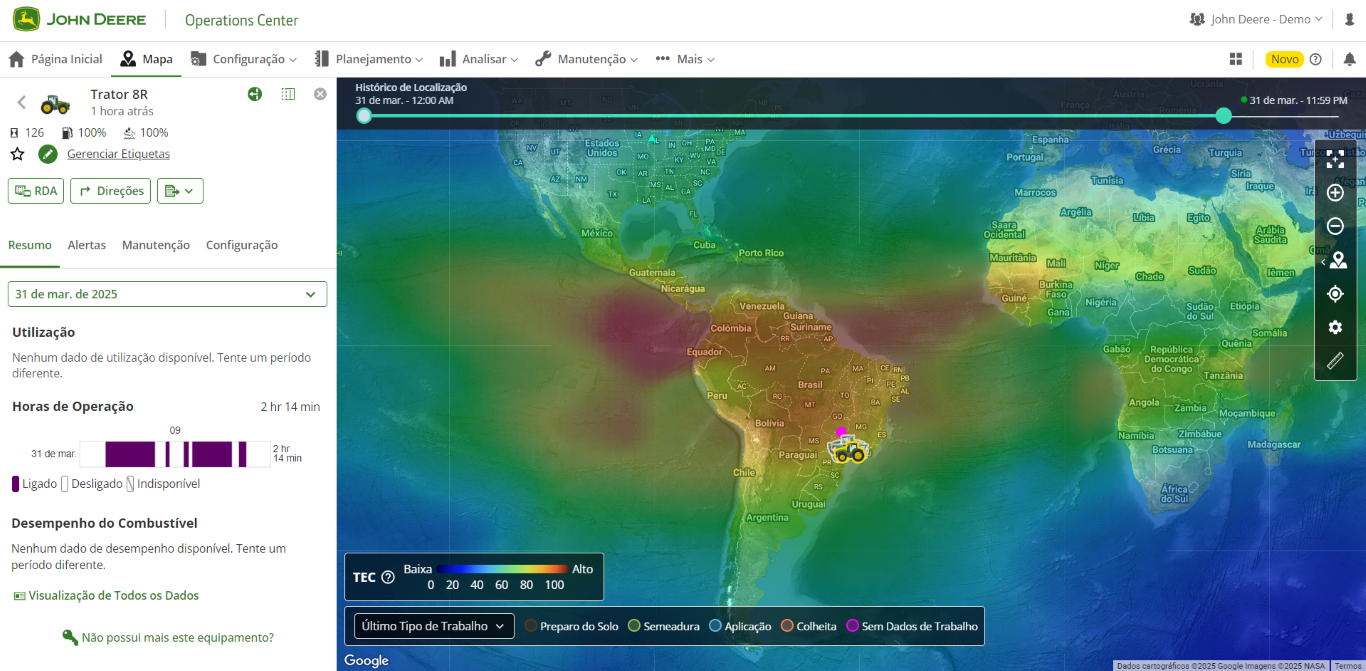Image resolution: width=1366 pixels, height=671 pixels.
Task: Open the date dropdown for 31 de mar.
Action: tap(167, 294)
